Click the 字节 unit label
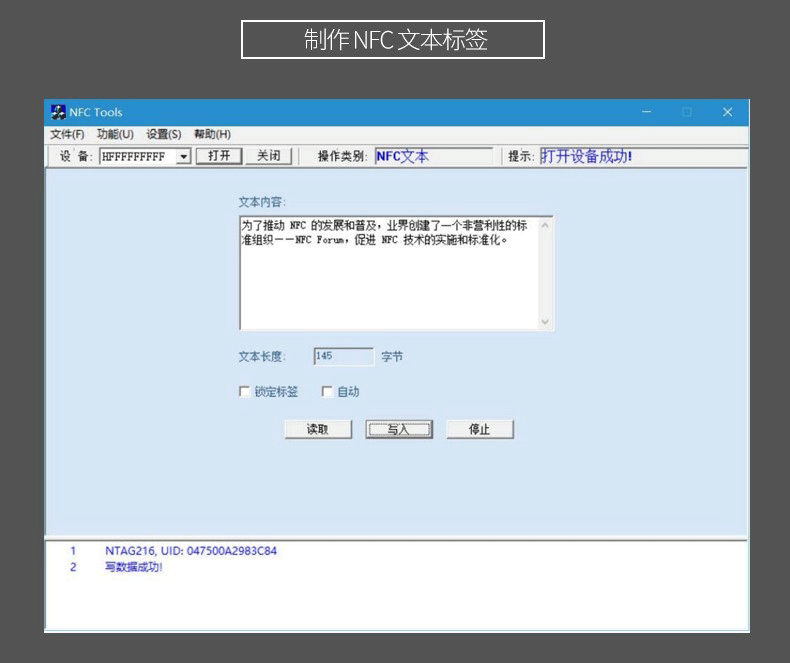790x663 pixels. 392,357
